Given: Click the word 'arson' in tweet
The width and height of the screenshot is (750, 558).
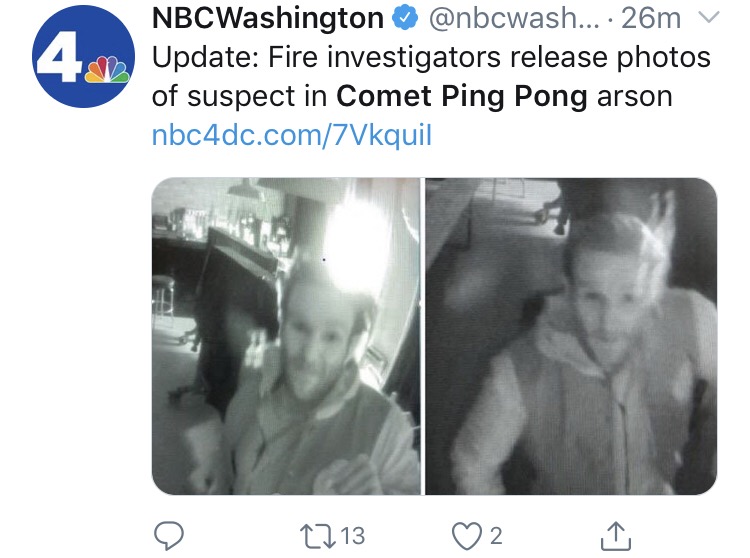Looking at the screenshot, I should 635,97.
